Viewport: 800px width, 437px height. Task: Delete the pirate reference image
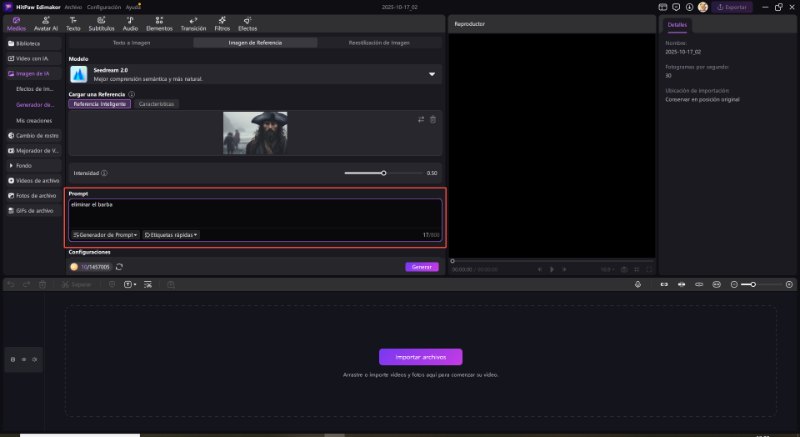pyautogui.click(x=433, y=120)
